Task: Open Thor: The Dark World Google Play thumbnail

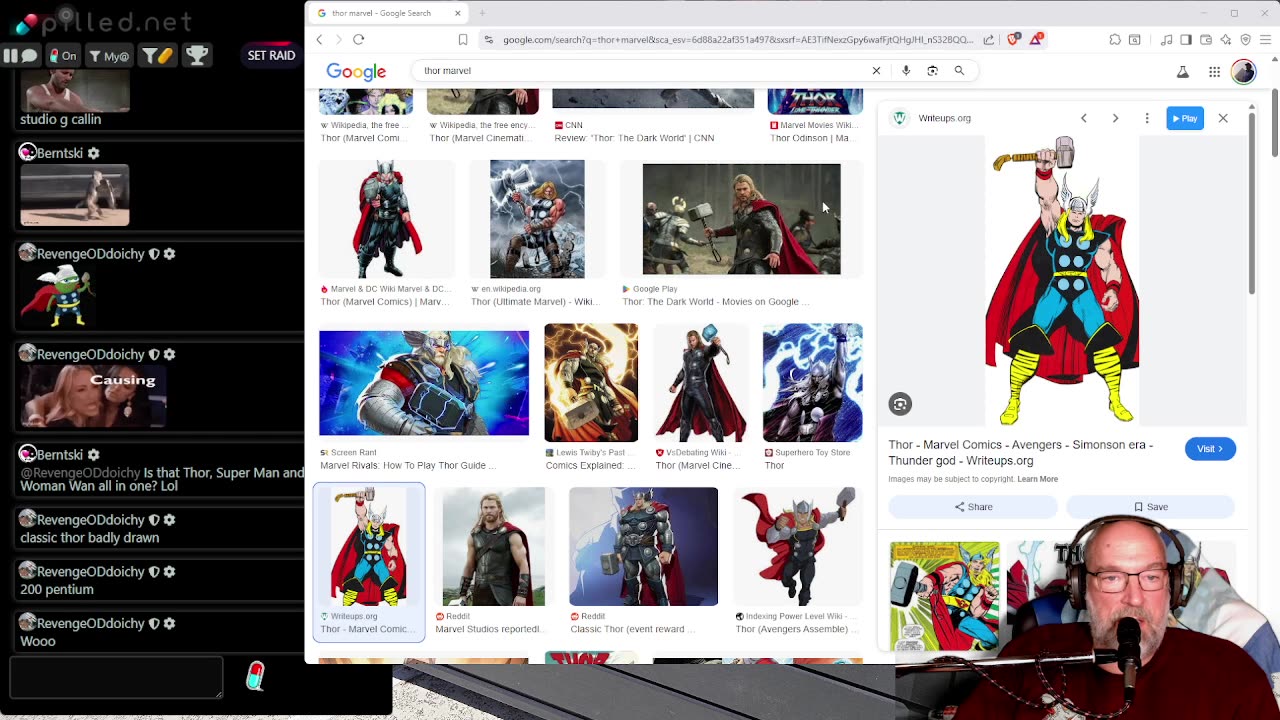Action: pyautogui.click(x=741, y=219)
